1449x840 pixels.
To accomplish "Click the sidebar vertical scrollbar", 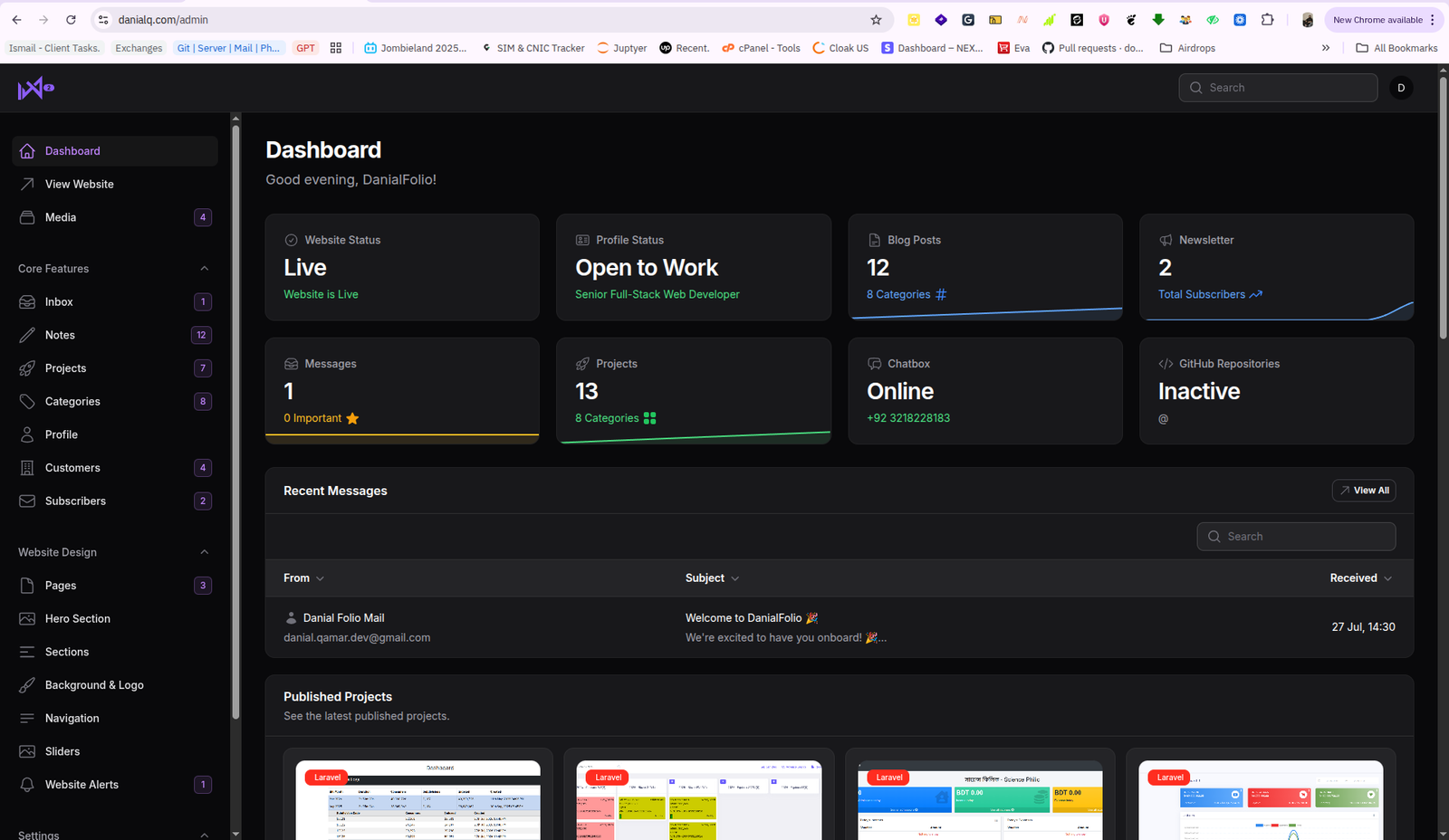I will pyautogui.click(x=235, y=421).
